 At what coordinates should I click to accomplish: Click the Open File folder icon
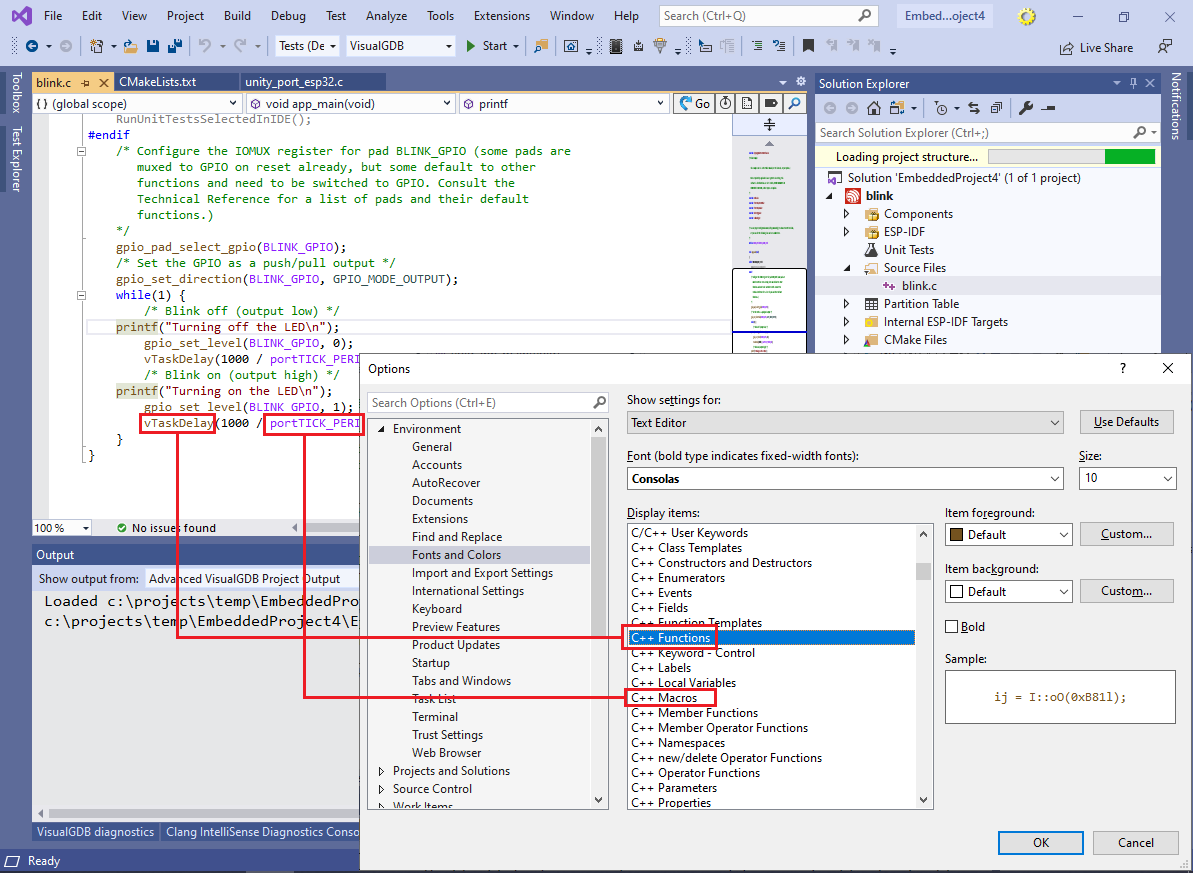[x=130, y=46]
